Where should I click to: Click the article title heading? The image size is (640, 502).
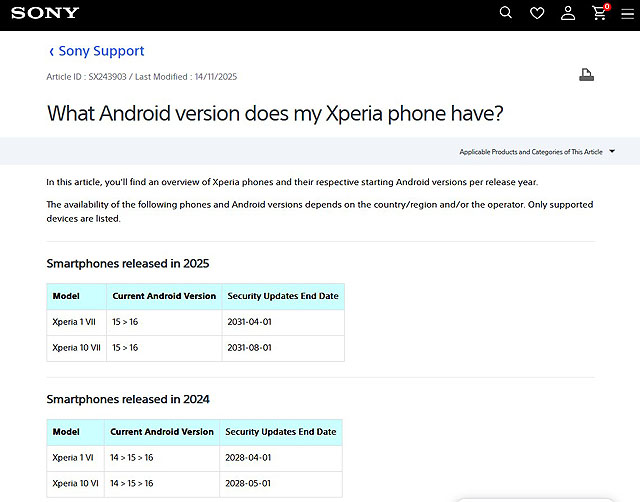(274, 113)
